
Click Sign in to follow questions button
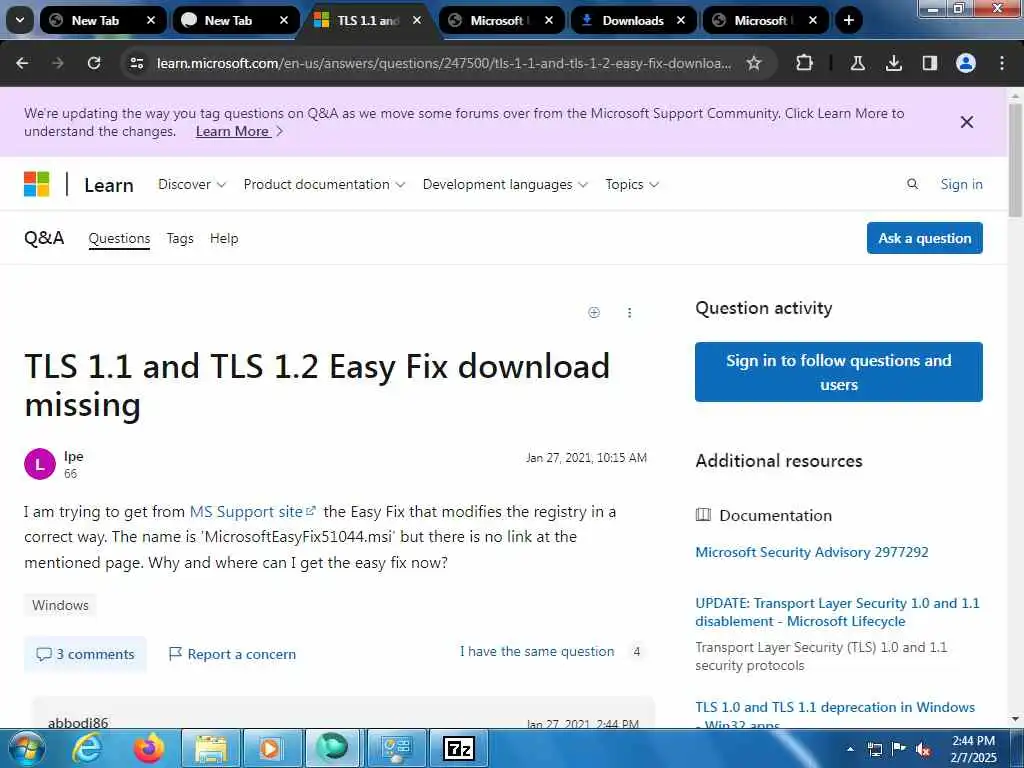[x=839, y=372]
